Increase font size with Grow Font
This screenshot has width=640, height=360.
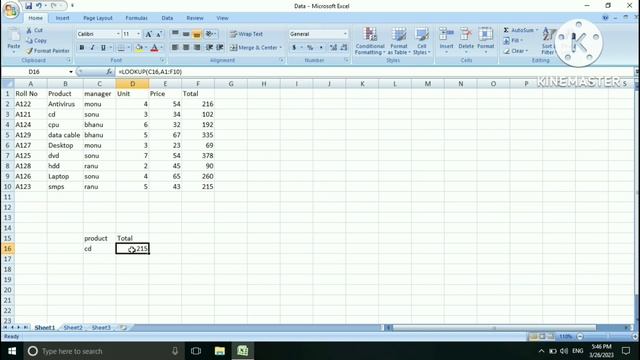(149, 34)
